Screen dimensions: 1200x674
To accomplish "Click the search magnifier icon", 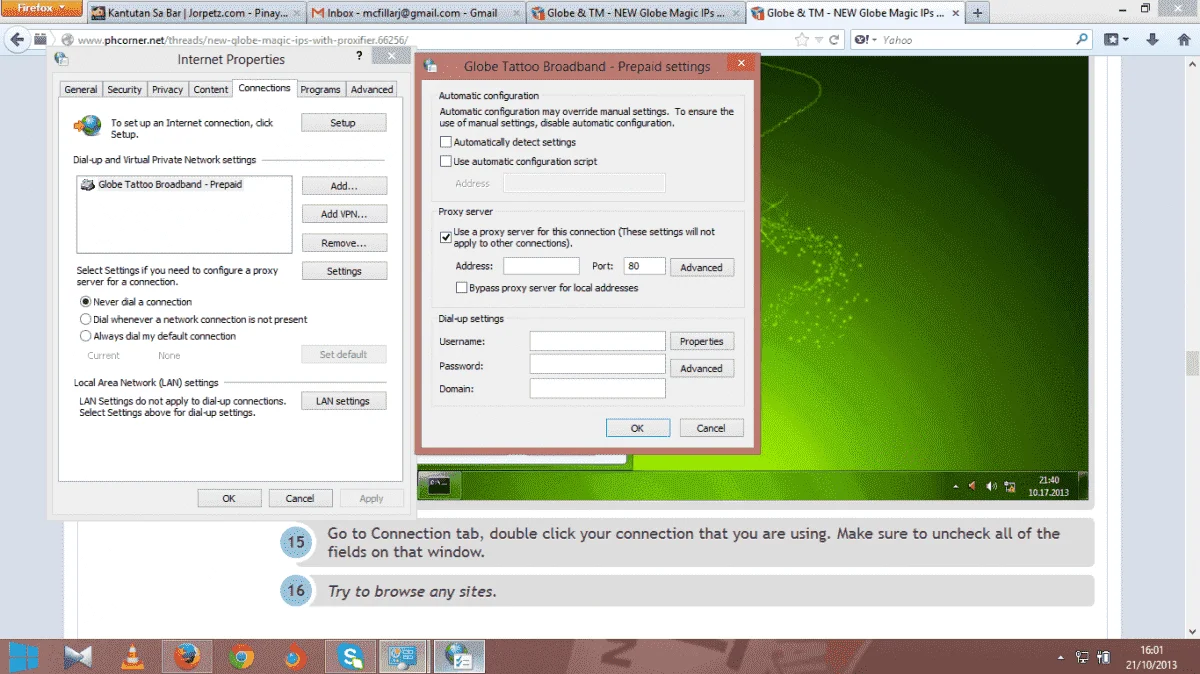I will click(x=1081, y=40).
